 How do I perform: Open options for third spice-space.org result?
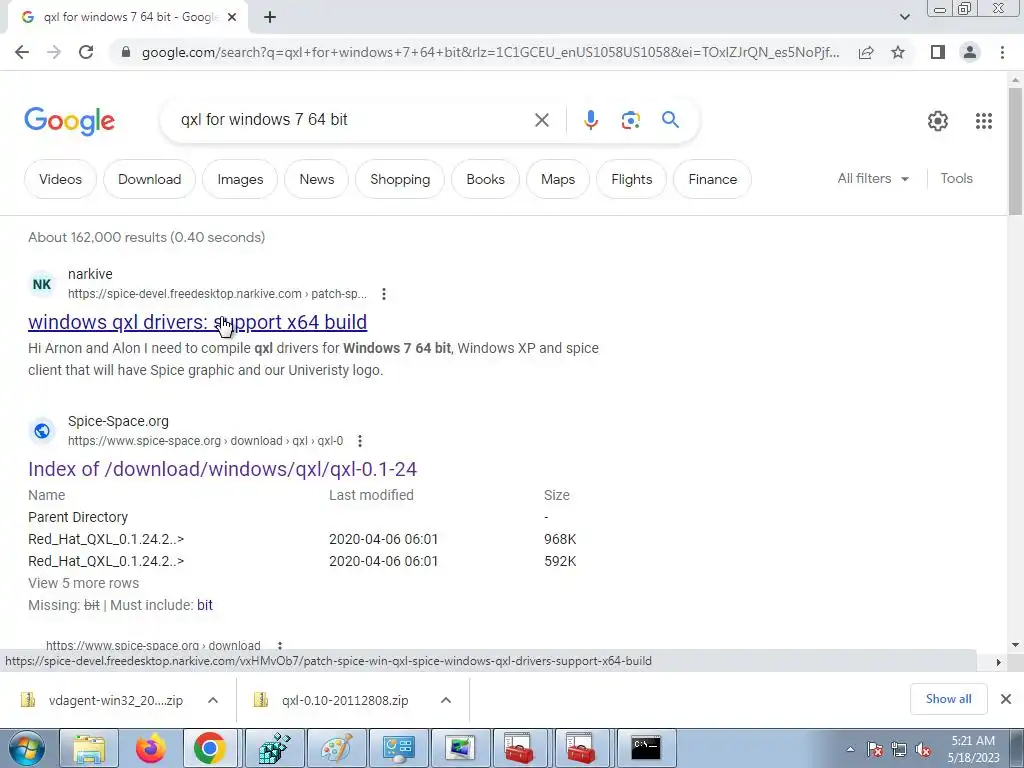point(280,645)
